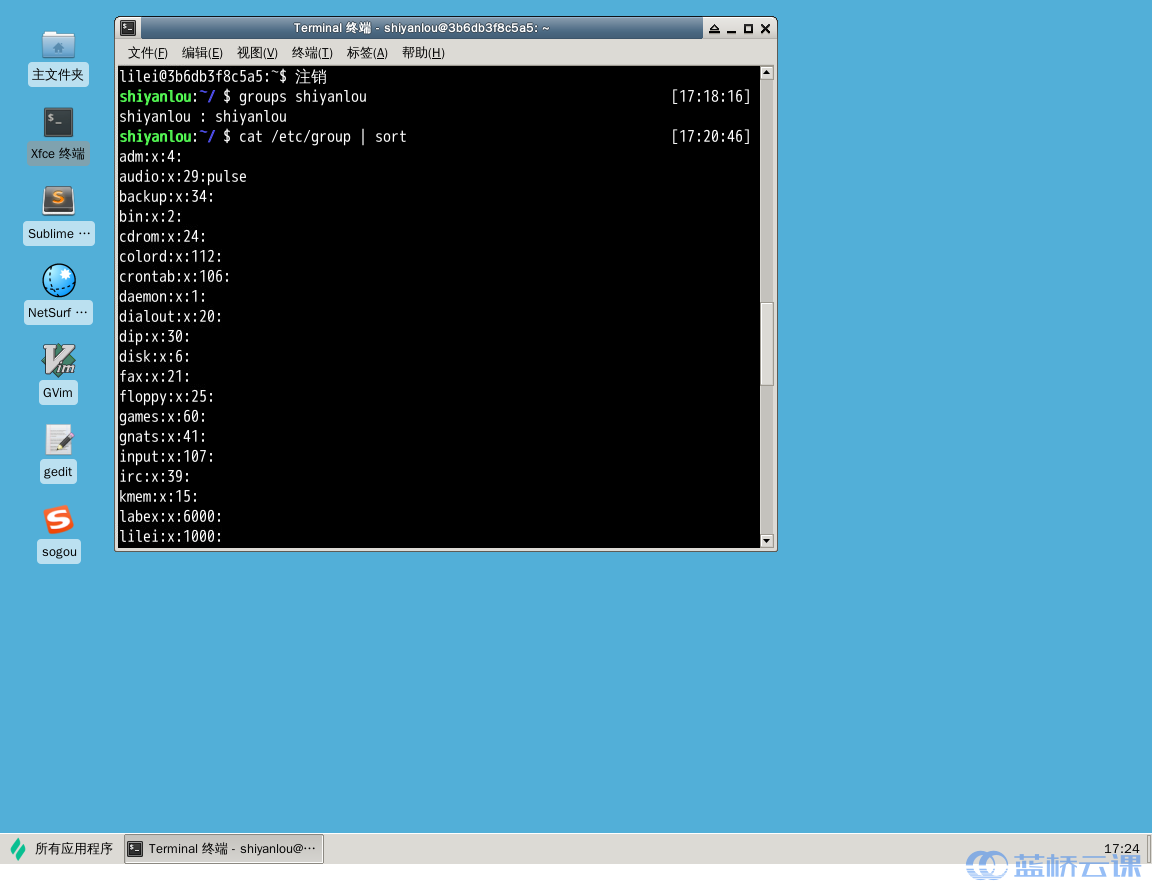Click the 17:24 clock in the panel
This screenshot has width=1152, height=896.
click(x=1121, y=848)
